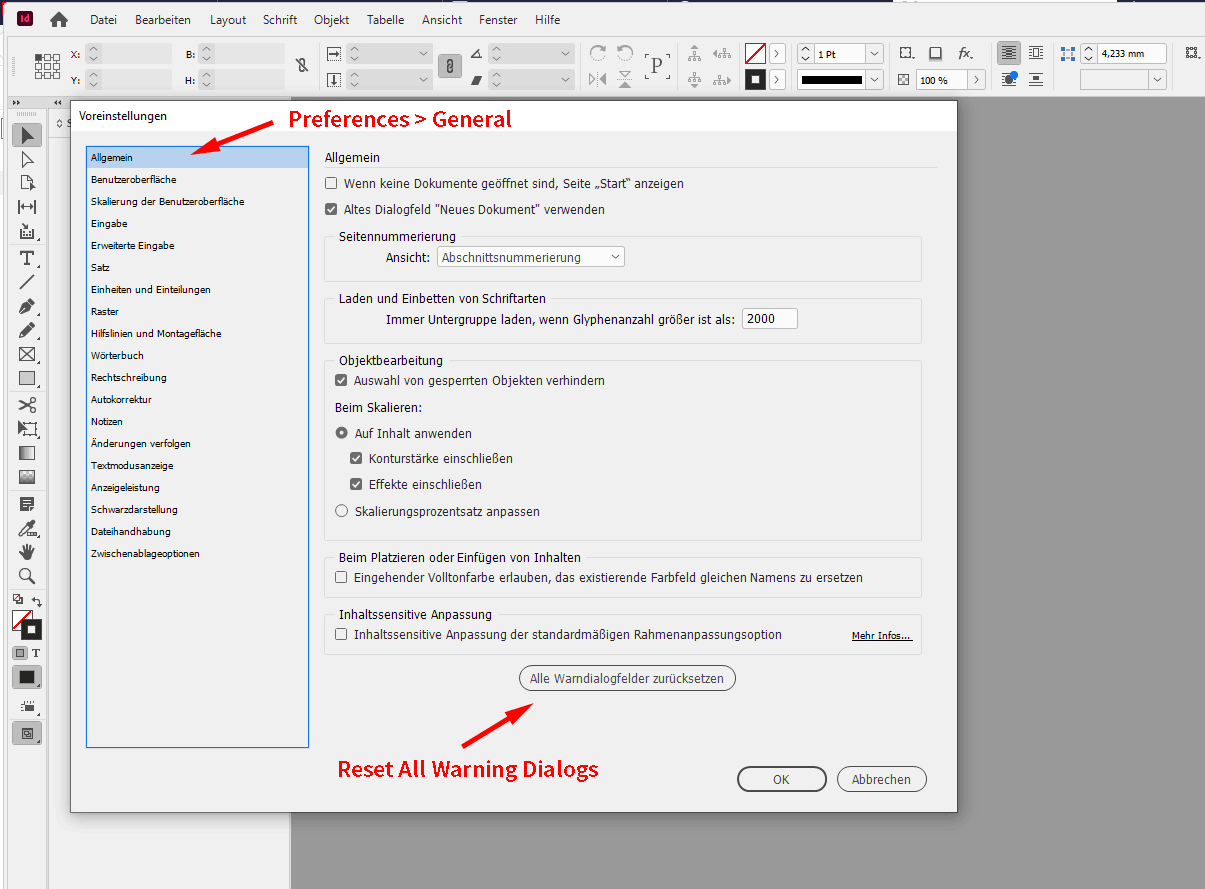Open the Tabelle menu
The height and width of the screenshot is (889, 1205).
click(385, 19)
